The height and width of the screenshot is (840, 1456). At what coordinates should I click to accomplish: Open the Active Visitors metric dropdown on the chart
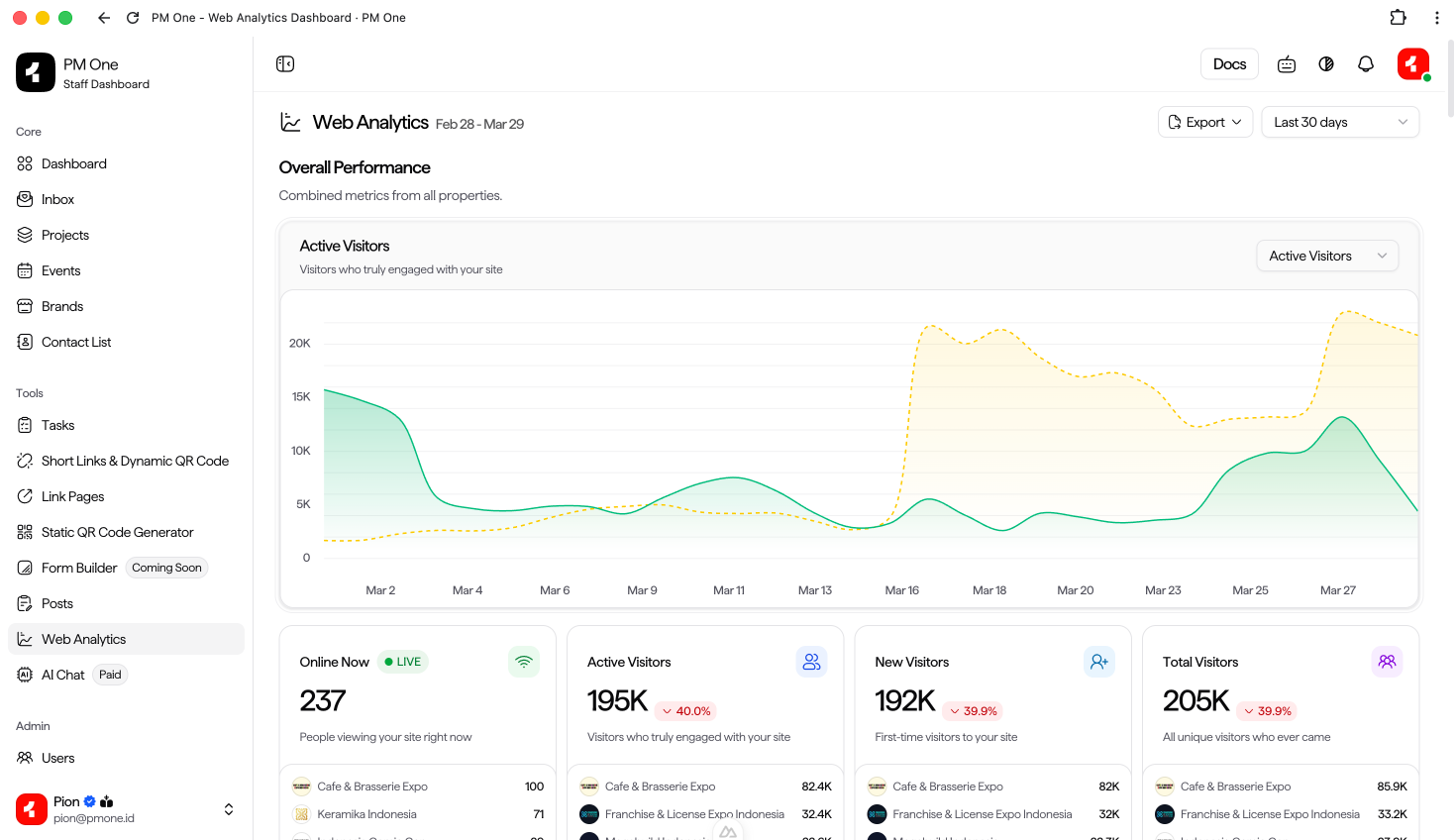tap(1327, 256)
